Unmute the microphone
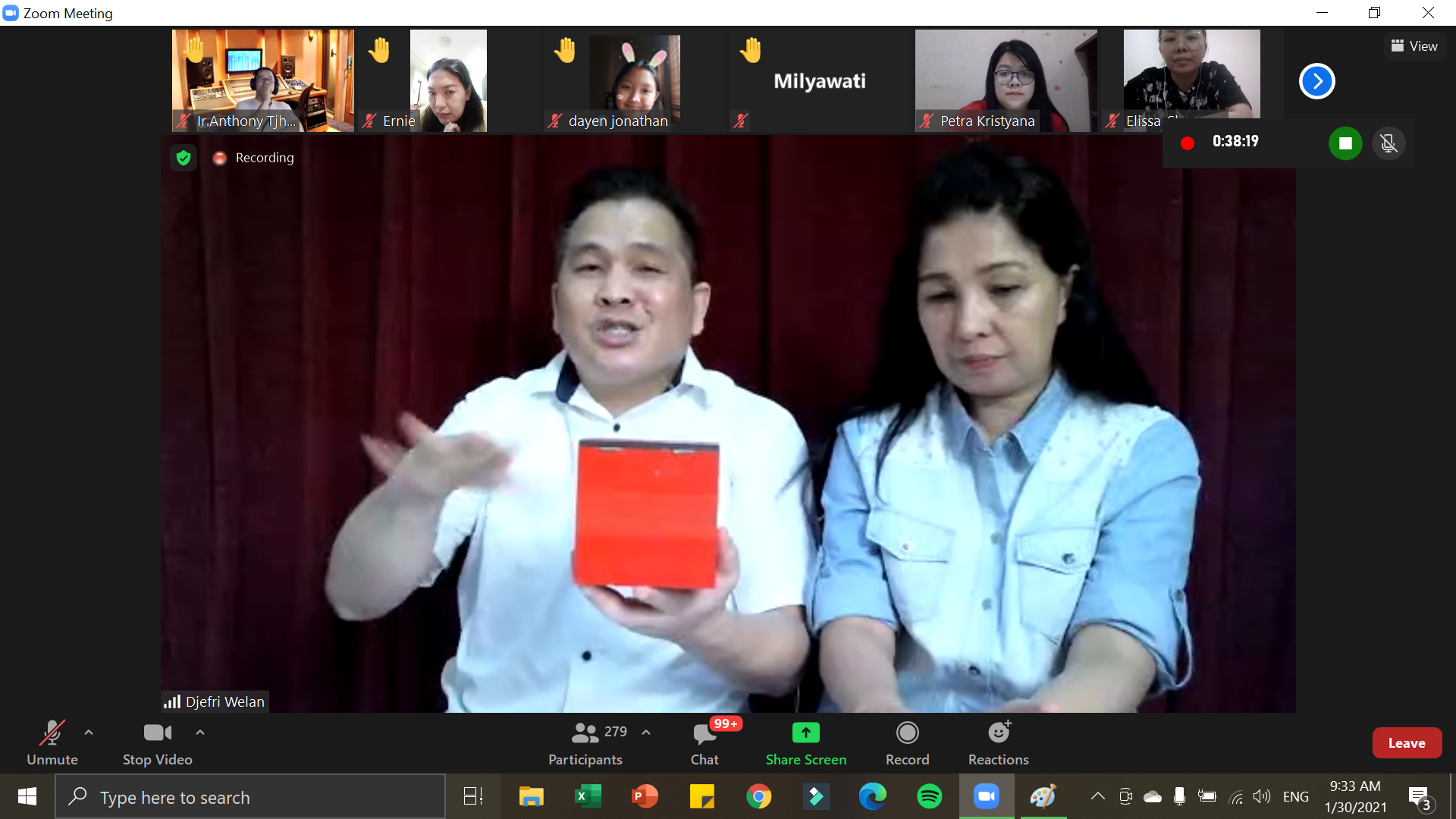Viewport: 1456px width, 819px height. point(52,743)
